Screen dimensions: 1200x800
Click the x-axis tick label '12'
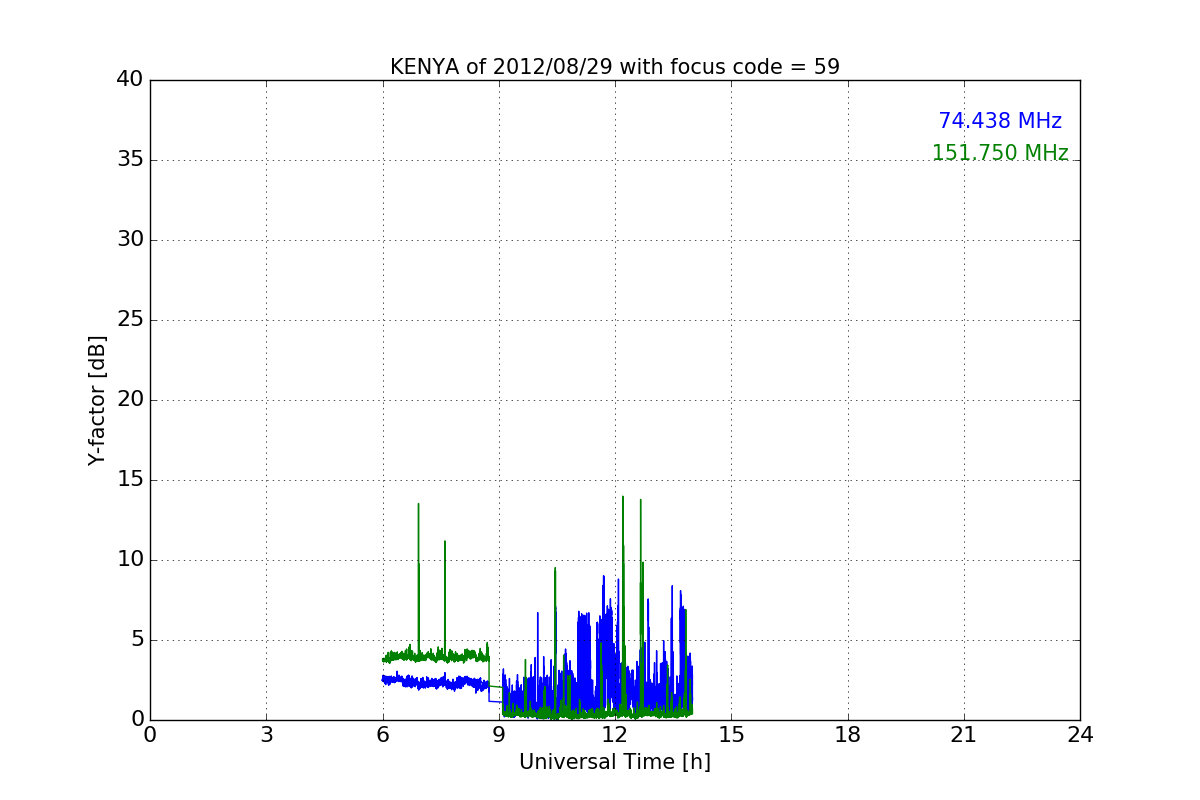click(x=615, y=735)
